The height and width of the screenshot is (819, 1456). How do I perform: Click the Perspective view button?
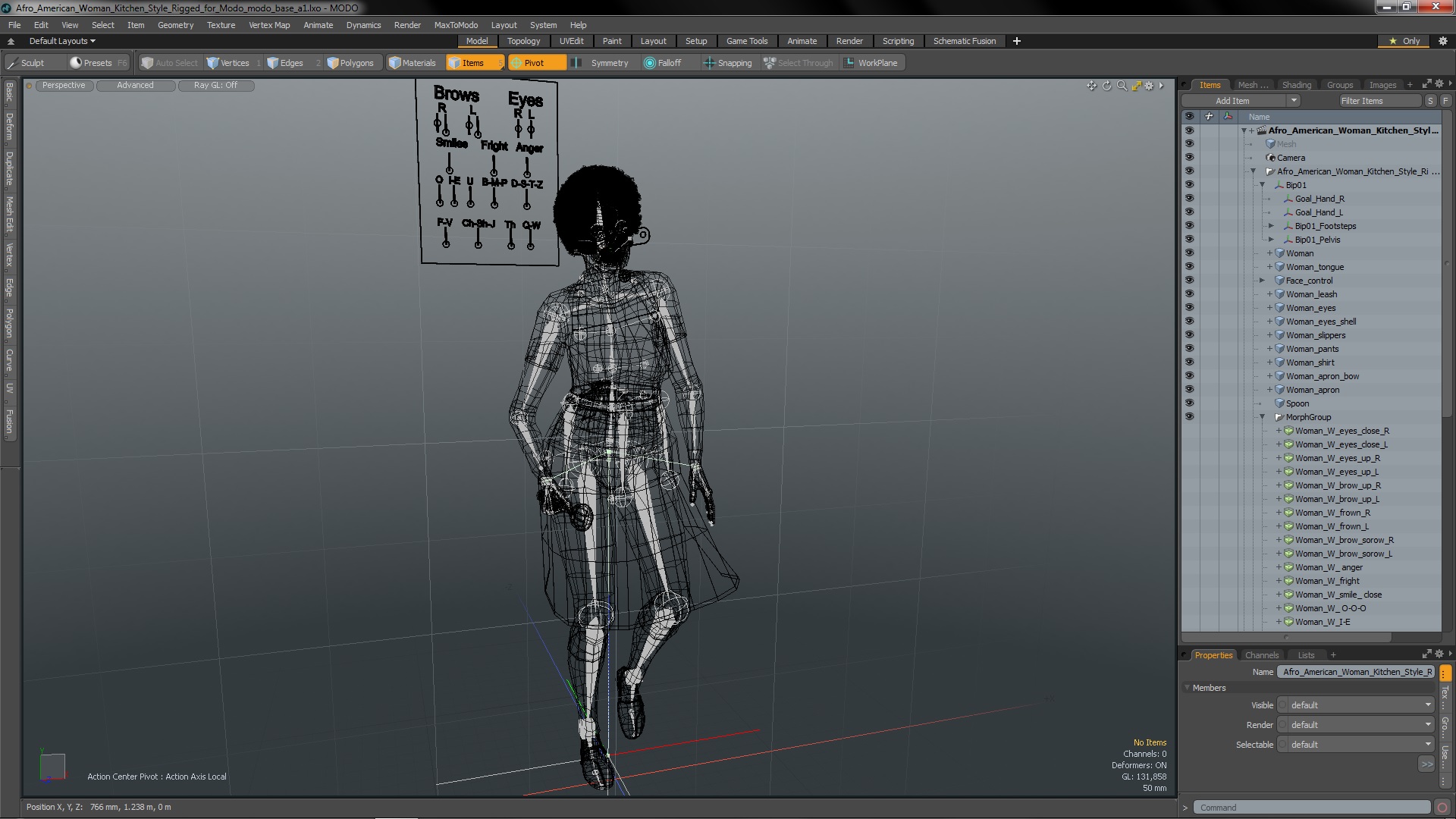point(64,86)
